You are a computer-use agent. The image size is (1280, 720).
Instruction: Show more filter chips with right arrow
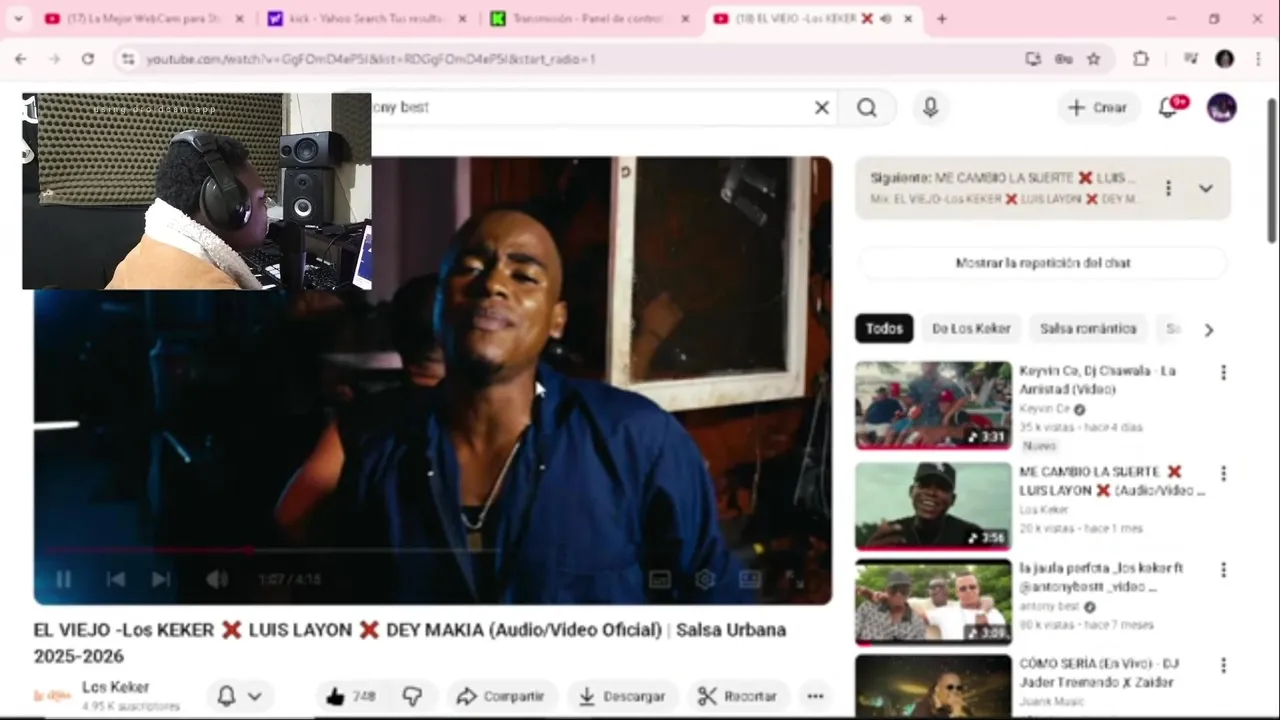(1209, 329)
